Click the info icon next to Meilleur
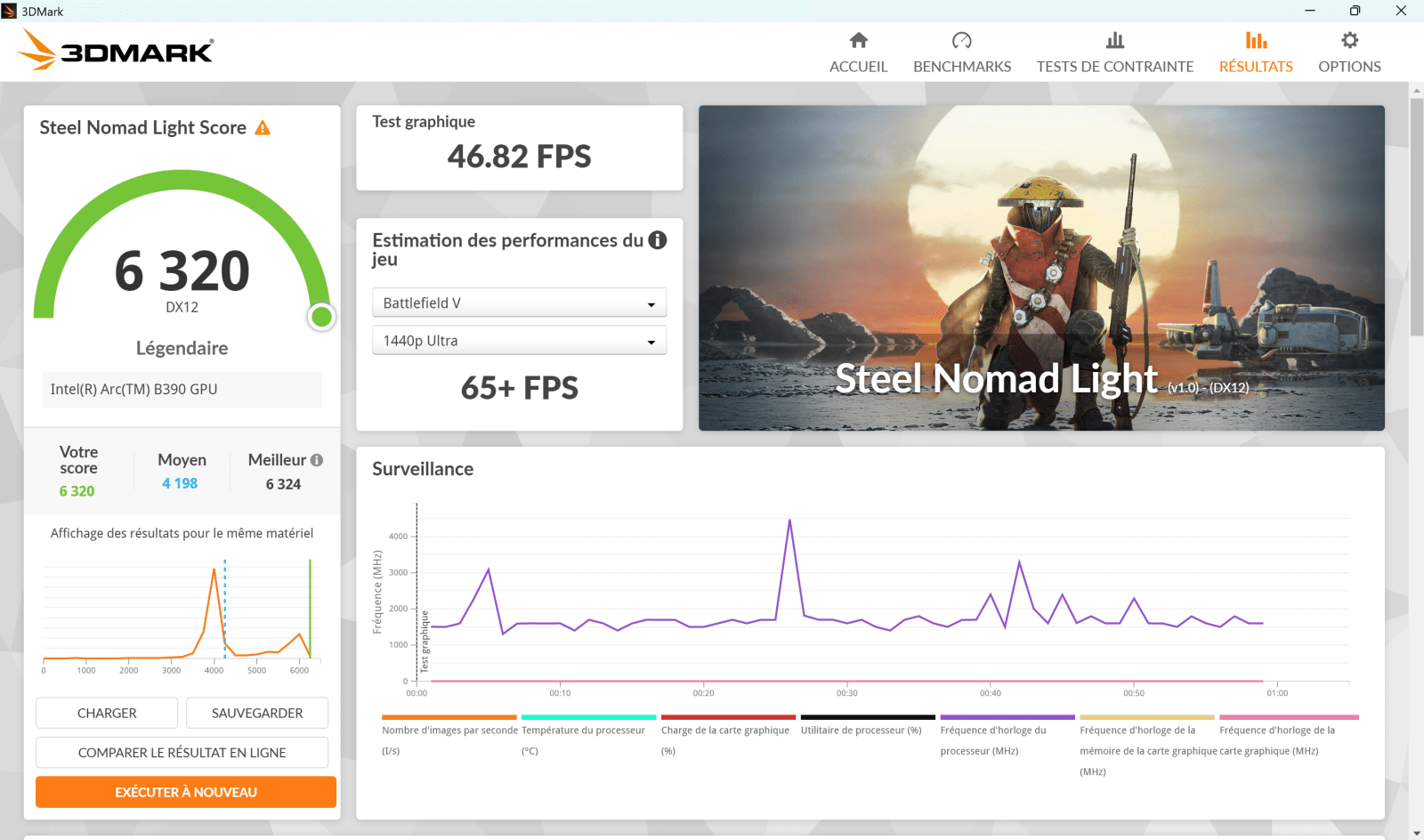The image size is (1424, 840). click(319, 459)
